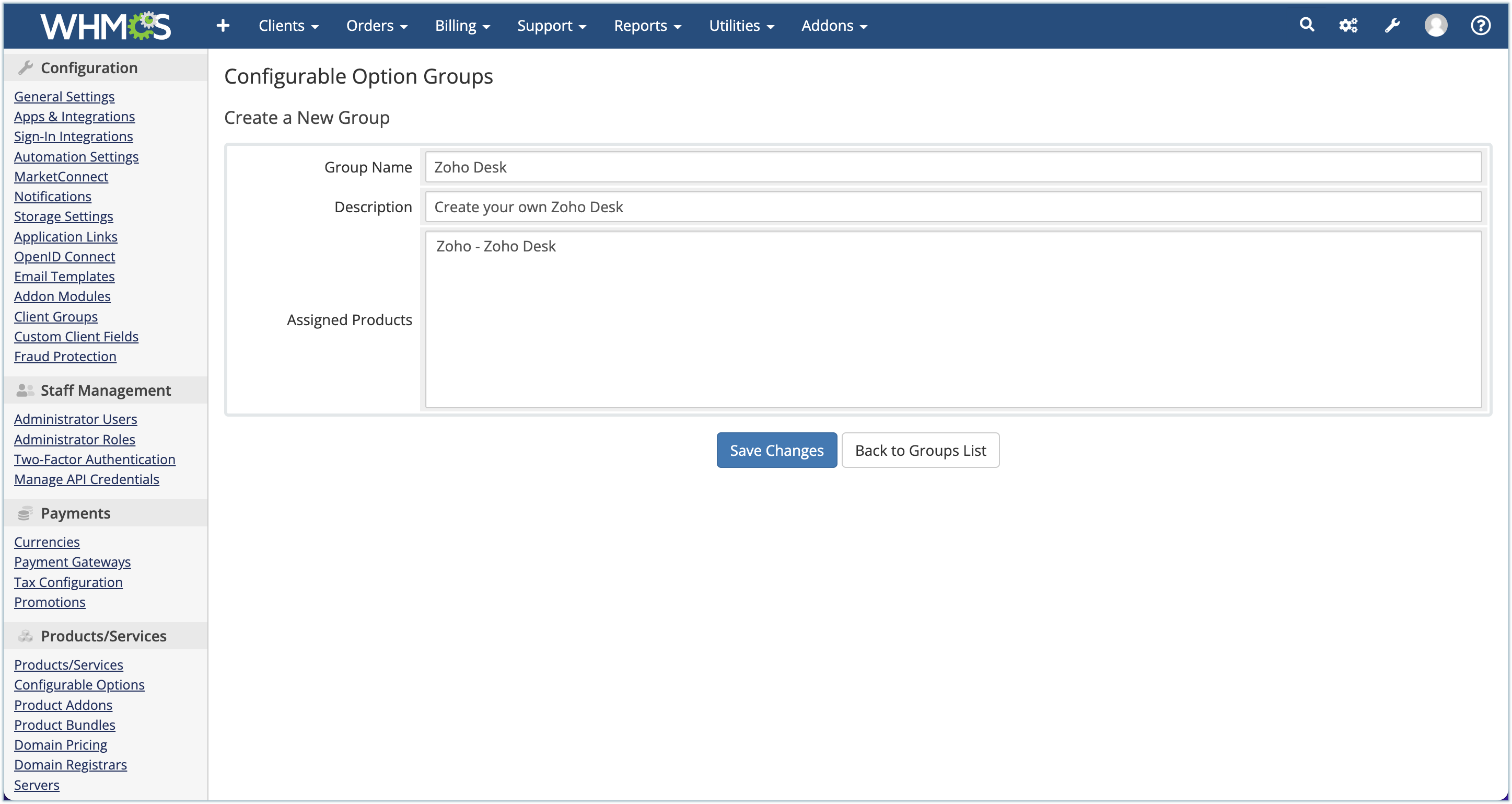Open the wrench configuration icon
Viewport: 1512px width, 804px height.
[x=1392, y=25]
